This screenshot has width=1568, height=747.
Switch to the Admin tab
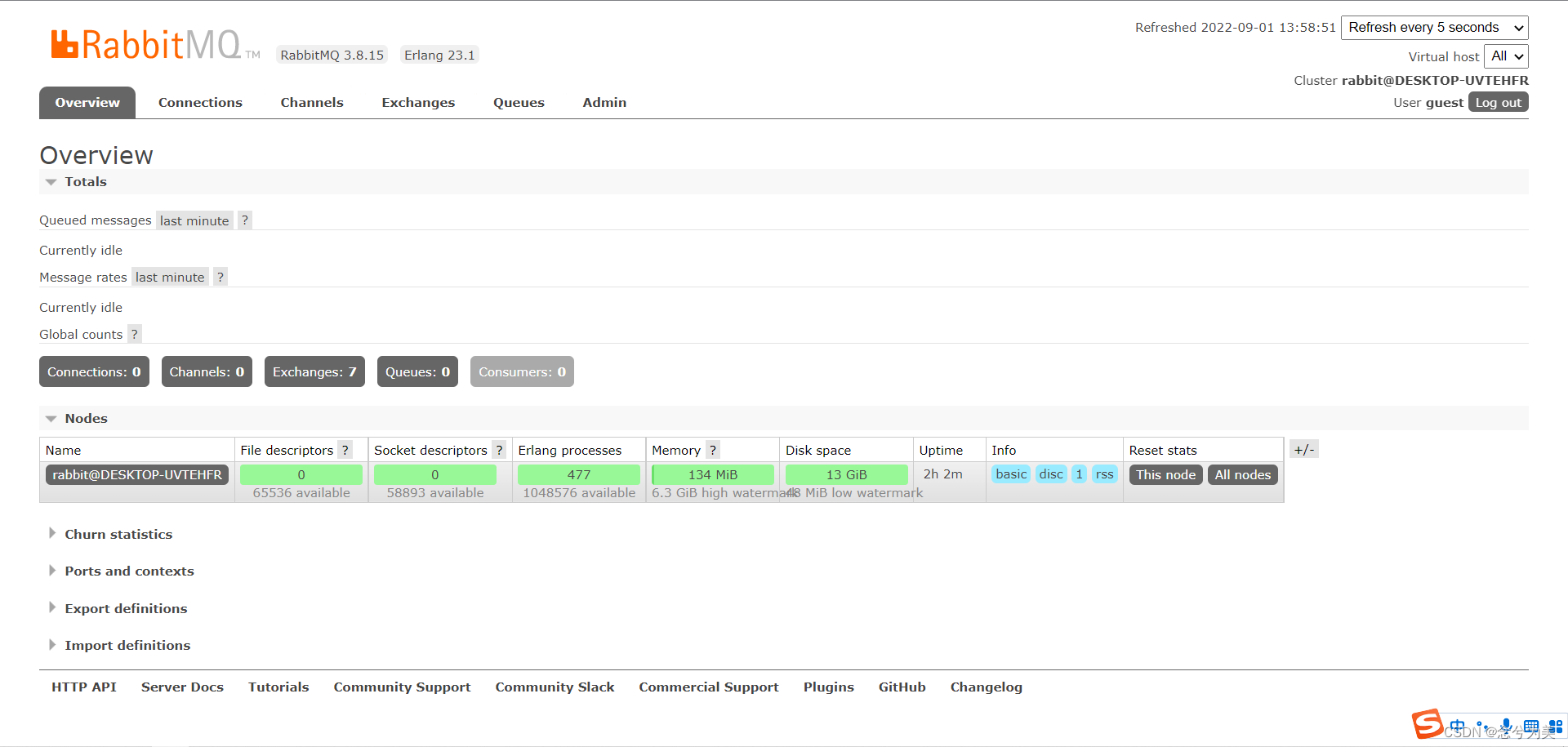coord(604,103)
